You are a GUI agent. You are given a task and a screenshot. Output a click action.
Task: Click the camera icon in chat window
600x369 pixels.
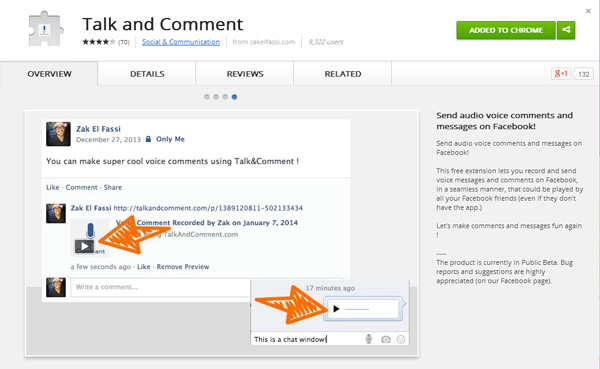point(386,339)
